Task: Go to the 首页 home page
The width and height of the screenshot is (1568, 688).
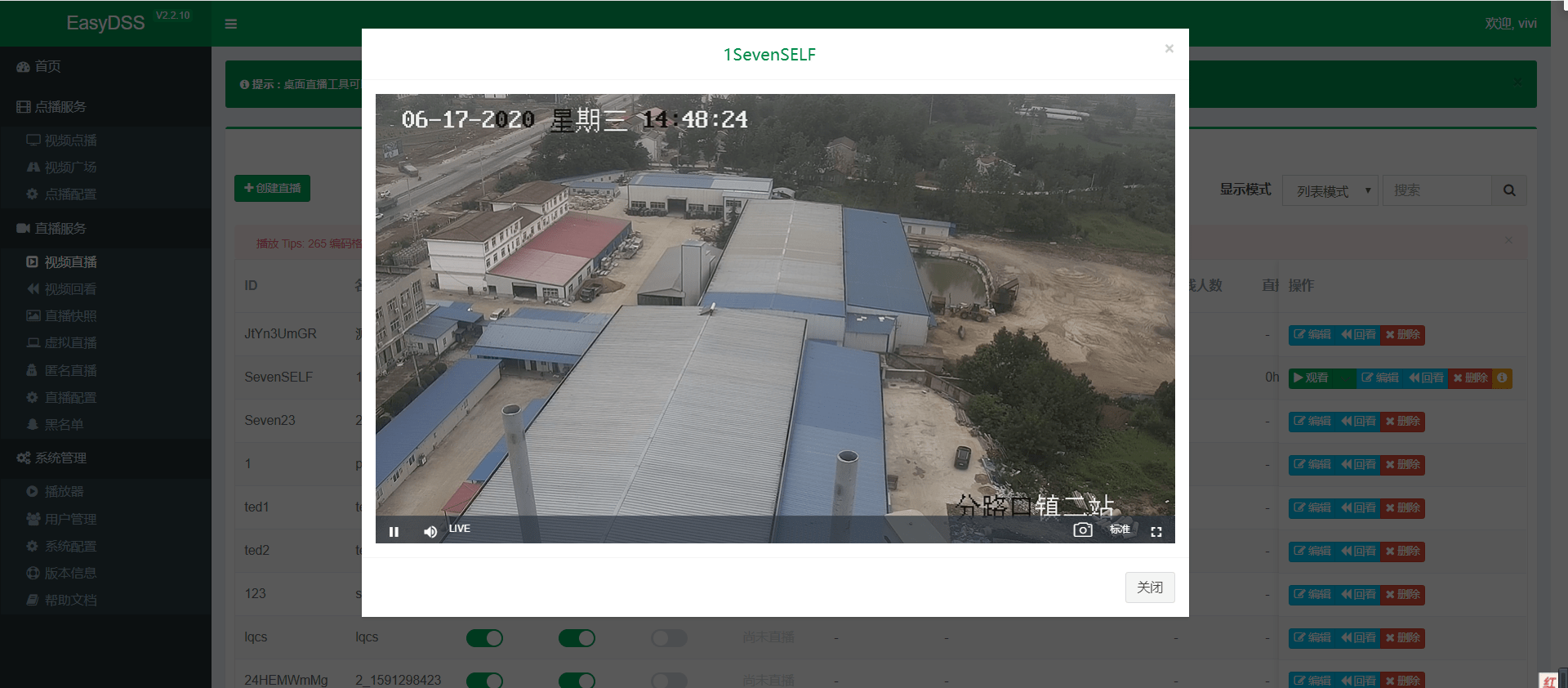Action: (x=105, y=66)
